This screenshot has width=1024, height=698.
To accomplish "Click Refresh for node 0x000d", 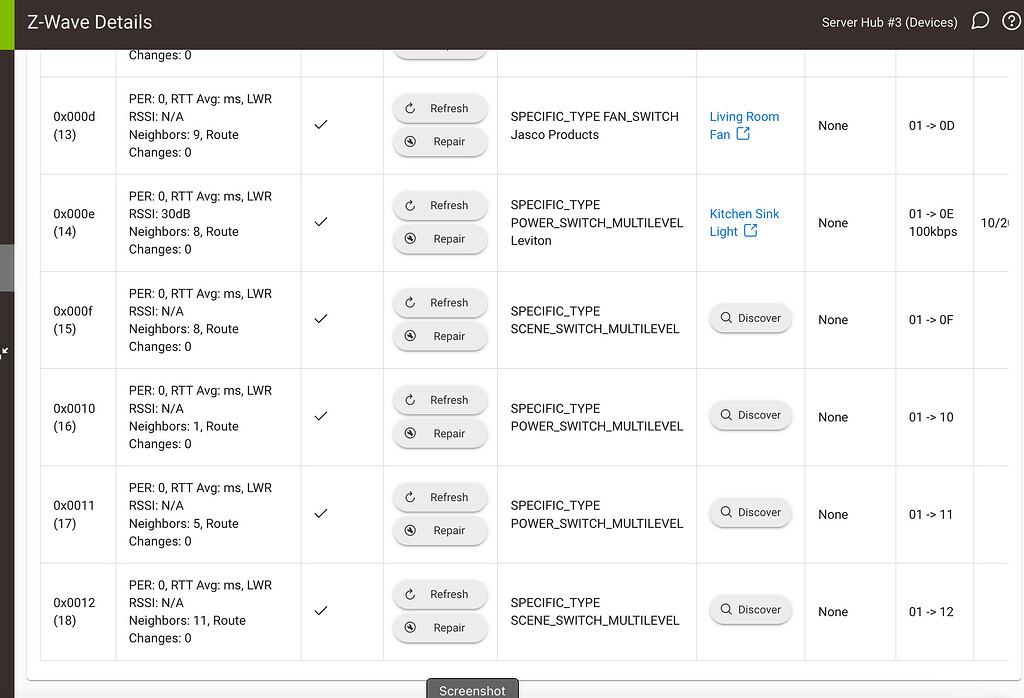I will tap(440, 108).
